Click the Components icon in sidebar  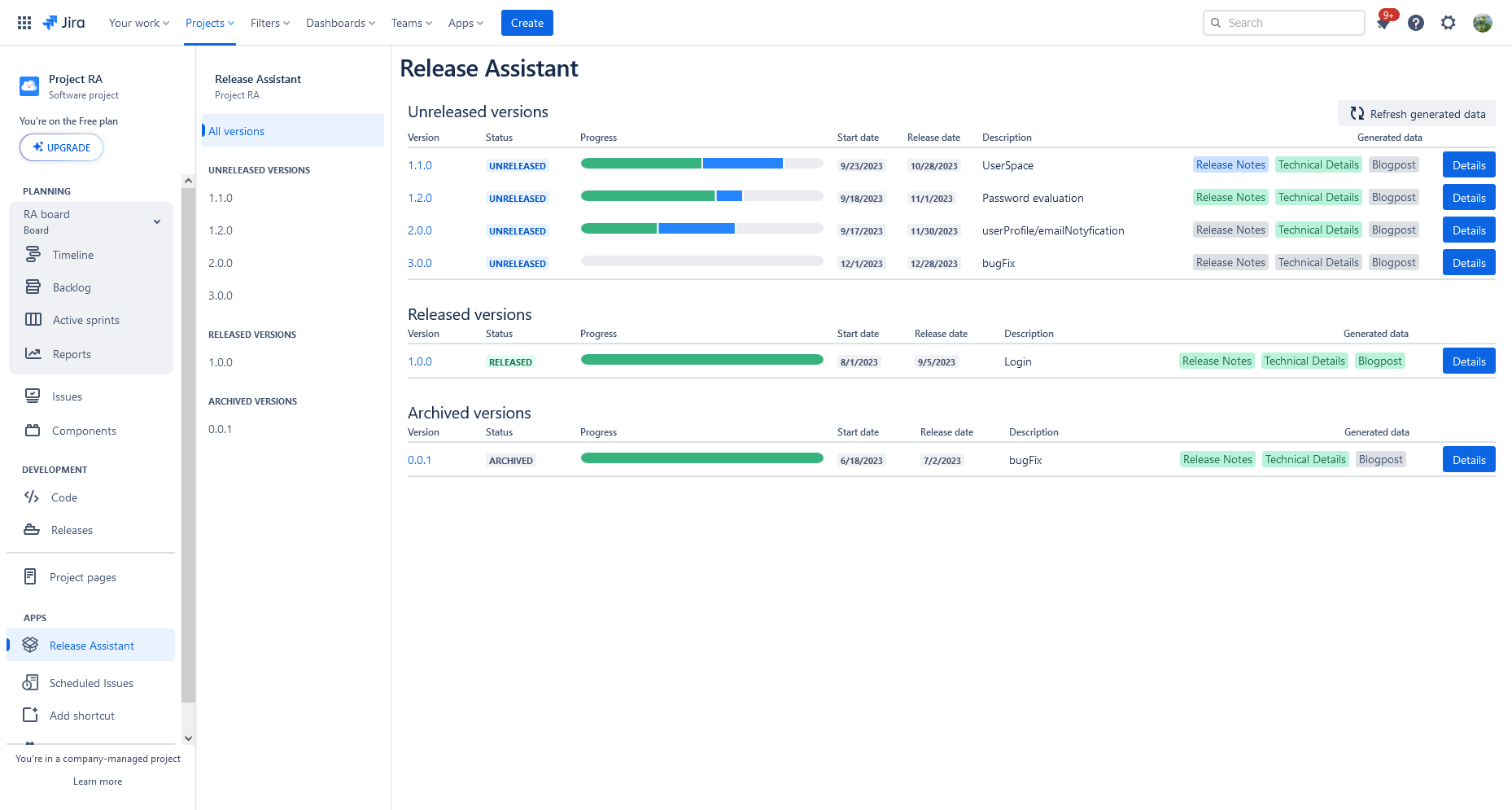click(33, 431)
